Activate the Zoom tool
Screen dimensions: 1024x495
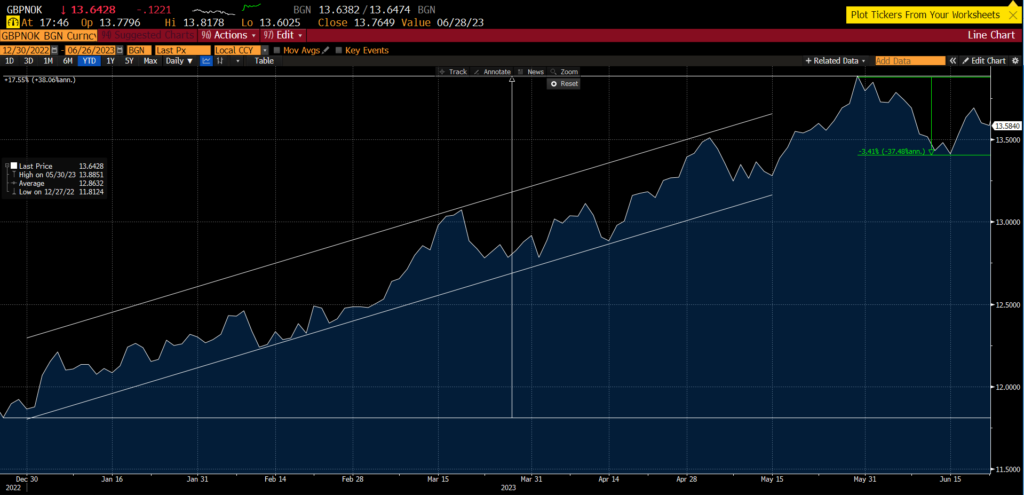564,71
